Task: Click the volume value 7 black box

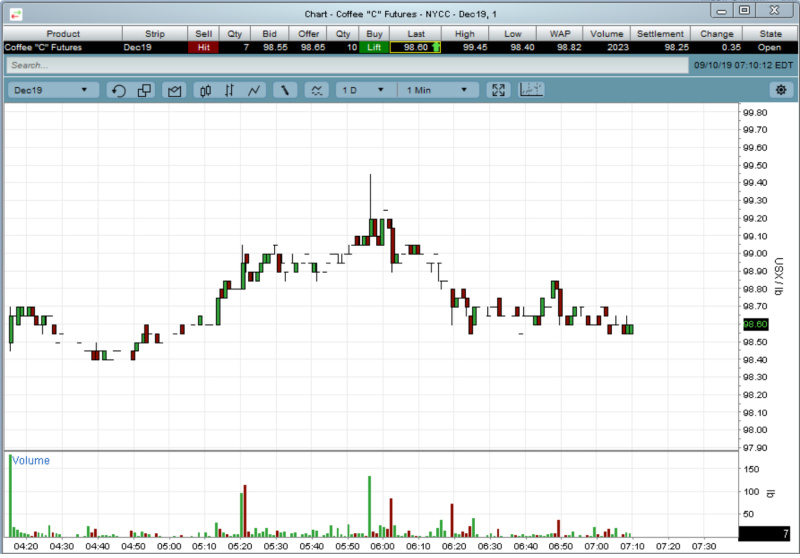Action: click(764, 533)
